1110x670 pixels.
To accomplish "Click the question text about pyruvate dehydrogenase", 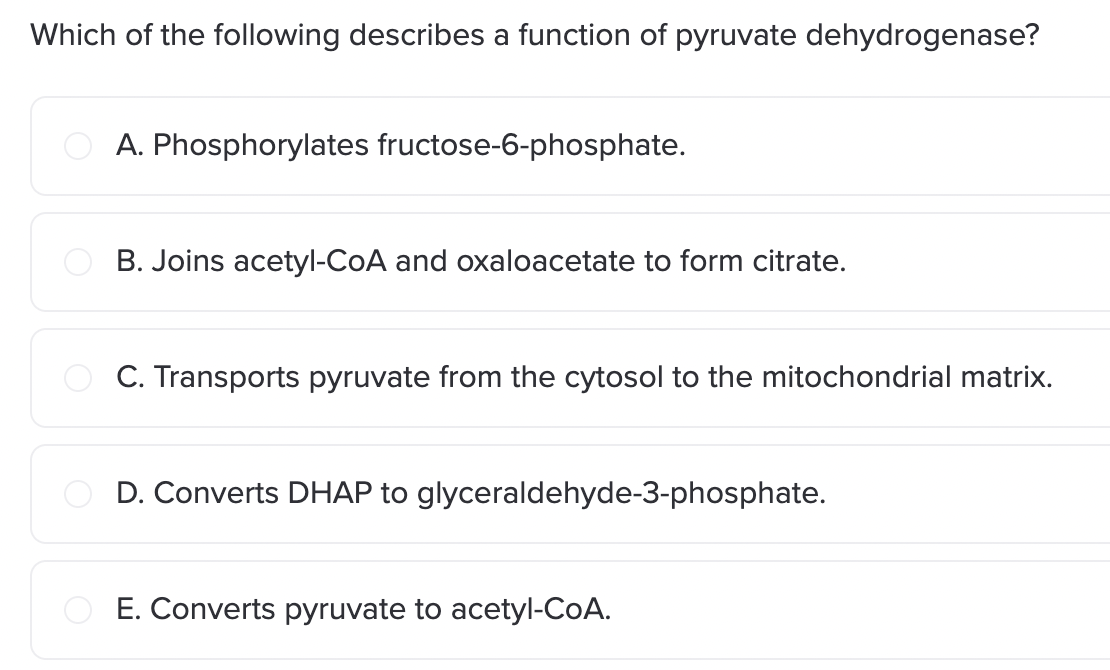I will pos(535,35).
